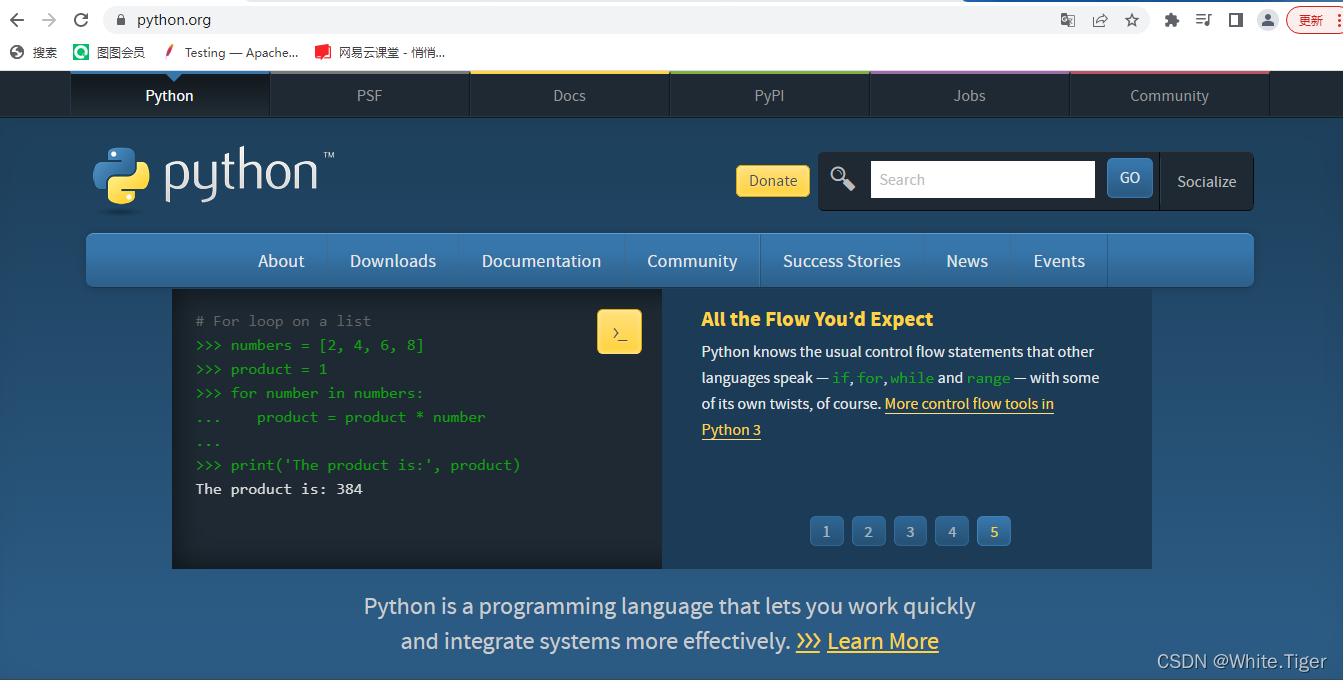
Task: Toggle the browser side panel icon
Action: (x=1236, y=20)
